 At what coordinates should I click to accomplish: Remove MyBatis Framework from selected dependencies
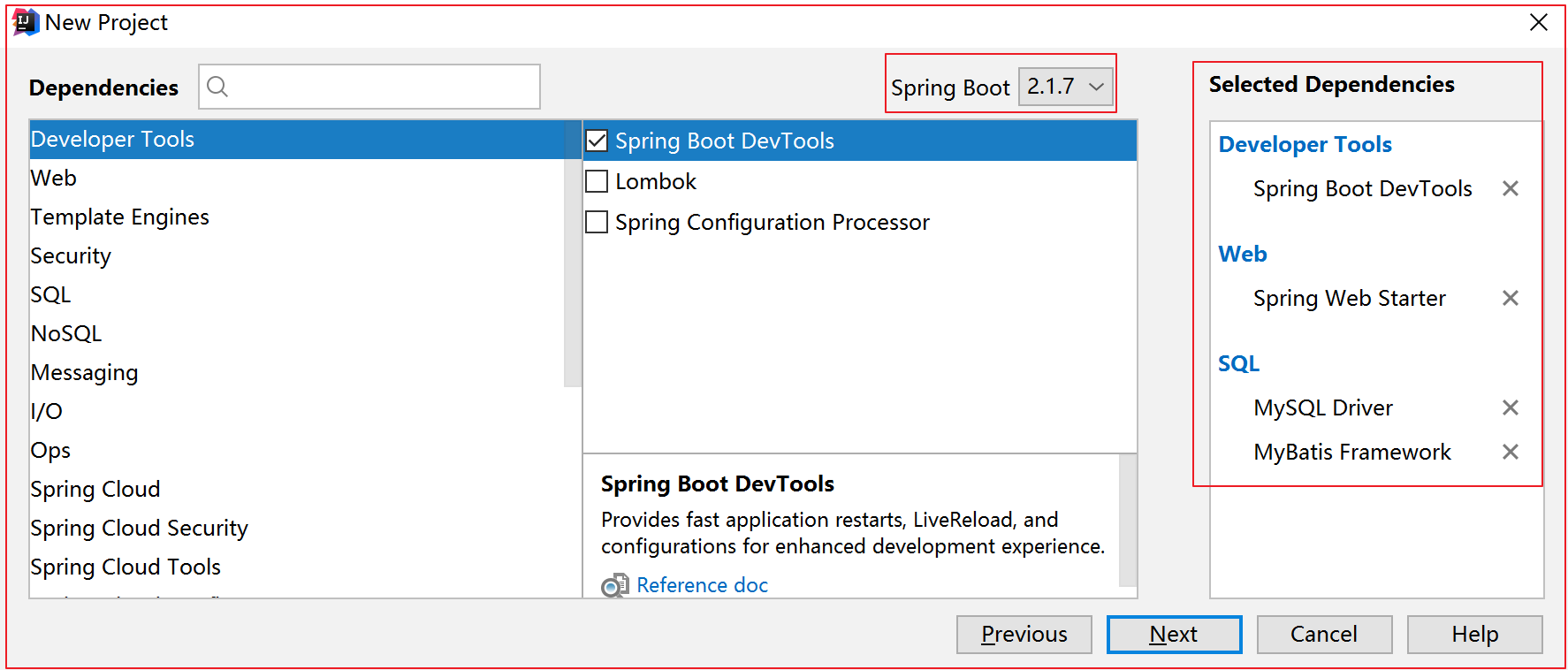point(1511,452)
